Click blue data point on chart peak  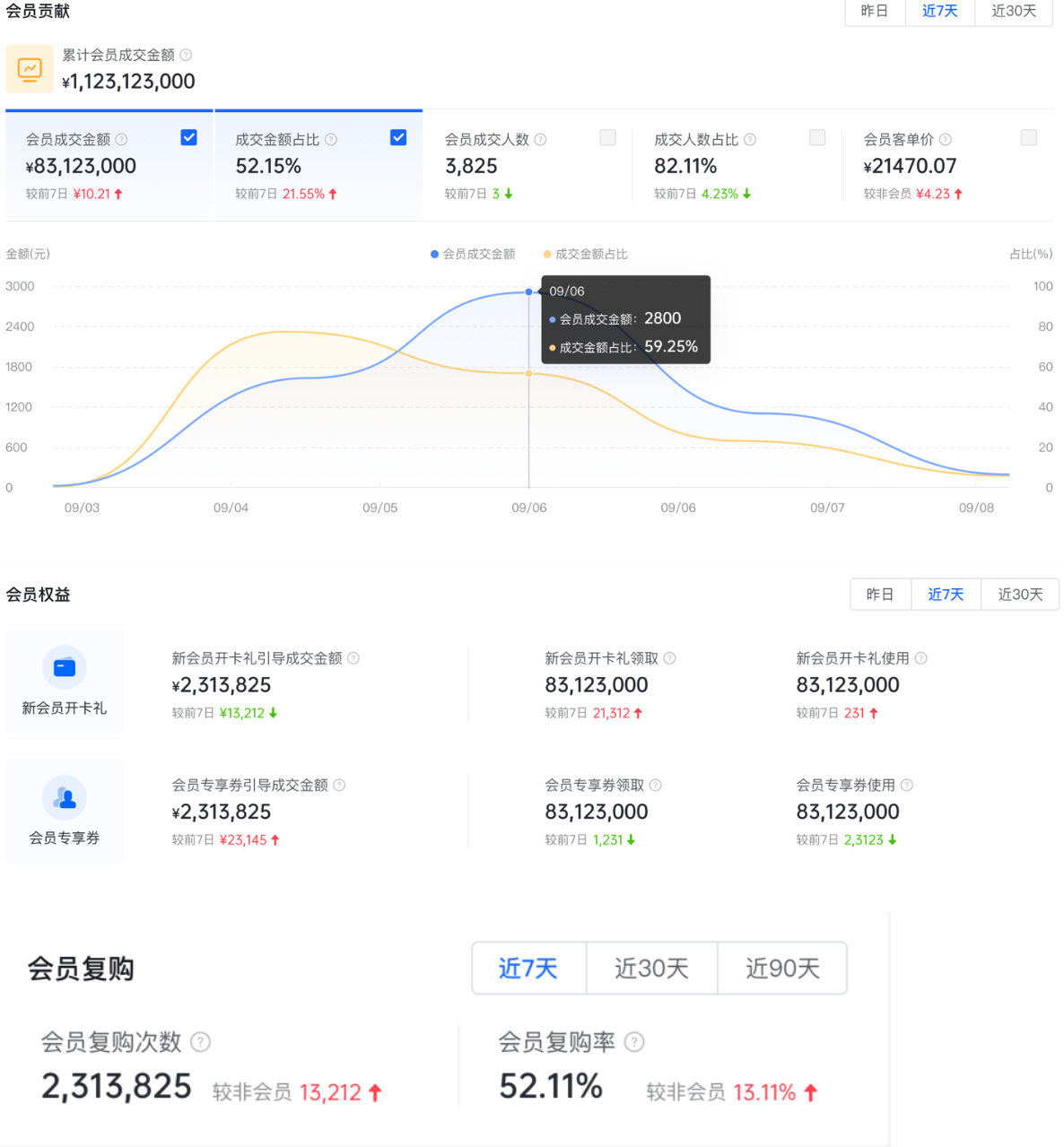pos(528,292)
